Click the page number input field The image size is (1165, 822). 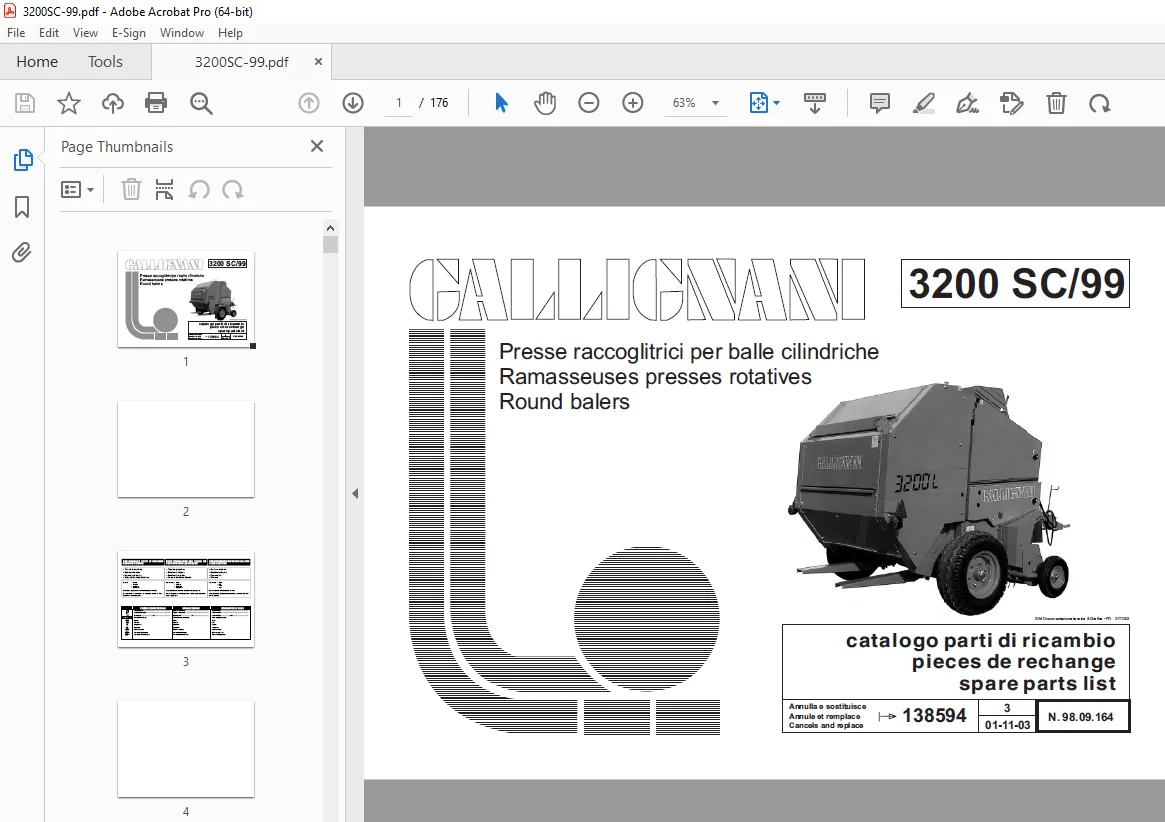(399, 103)
